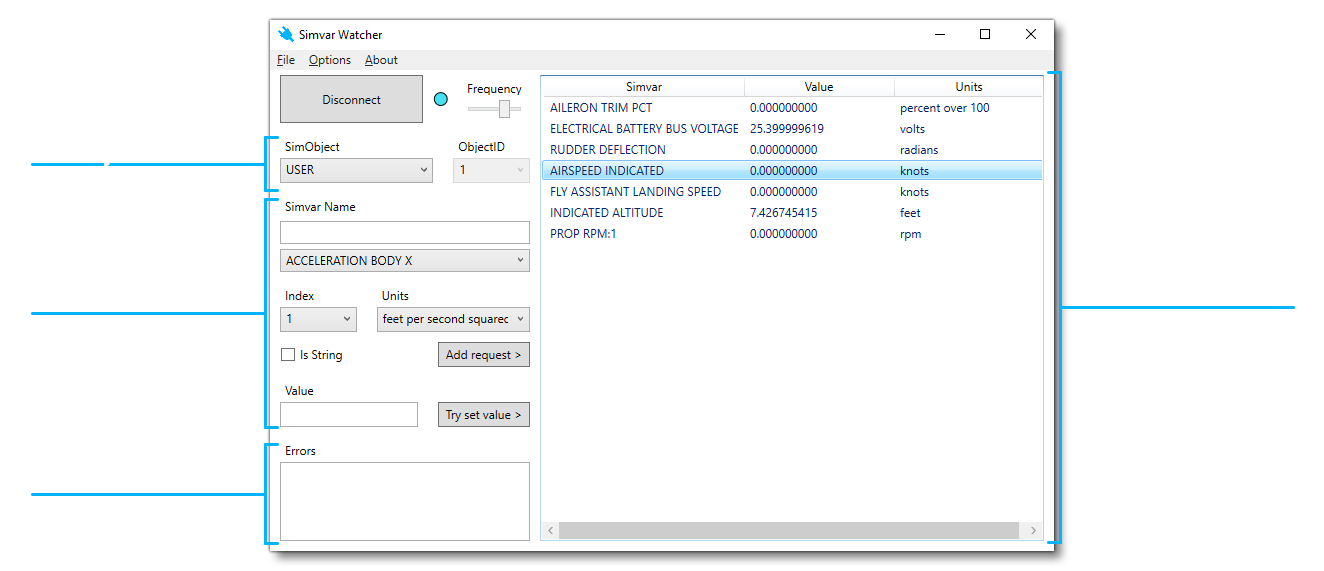Viewport: 1324px width, 571px height.
Task: Click the Value input field
Action: tap(348, 415)
